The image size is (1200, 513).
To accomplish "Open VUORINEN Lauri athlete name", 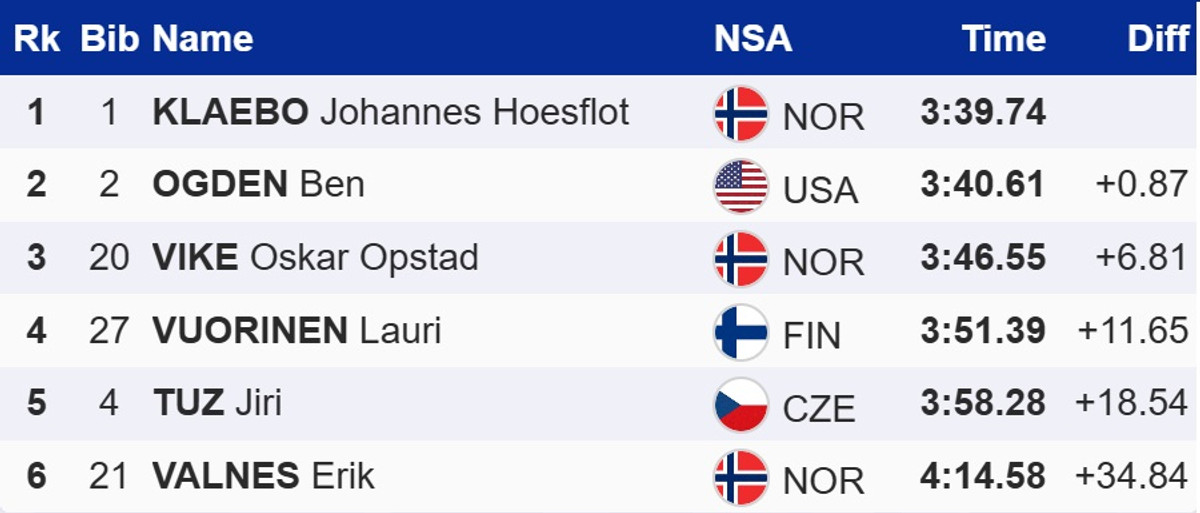I will point(296,331).
